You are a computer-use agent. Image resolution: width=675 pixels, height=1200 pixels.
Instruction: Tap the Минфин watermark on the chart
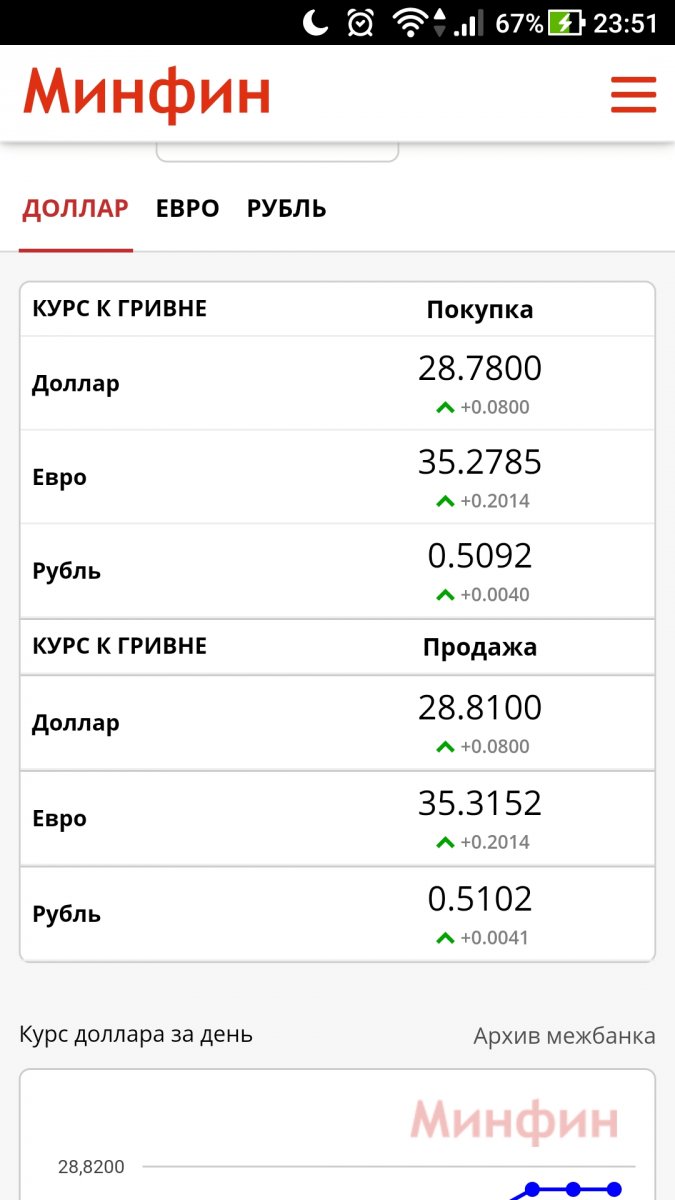click(x=514, y=1121)
